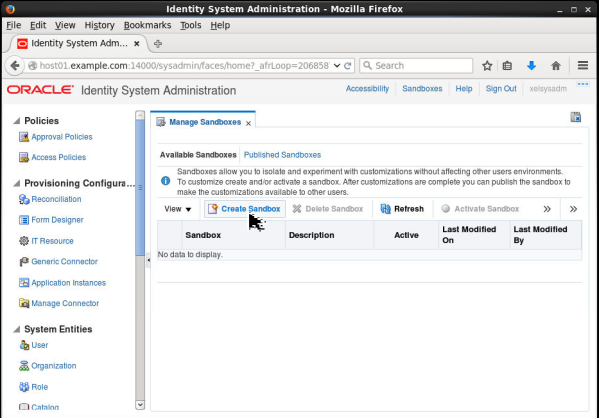Click the Active column header

coord(406,235)
